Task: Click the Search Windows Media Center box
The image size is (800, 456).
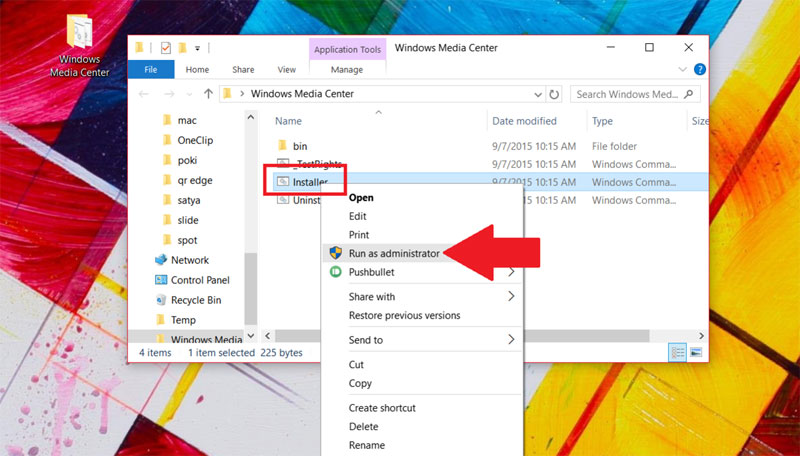Action: (x=635, y=94)
